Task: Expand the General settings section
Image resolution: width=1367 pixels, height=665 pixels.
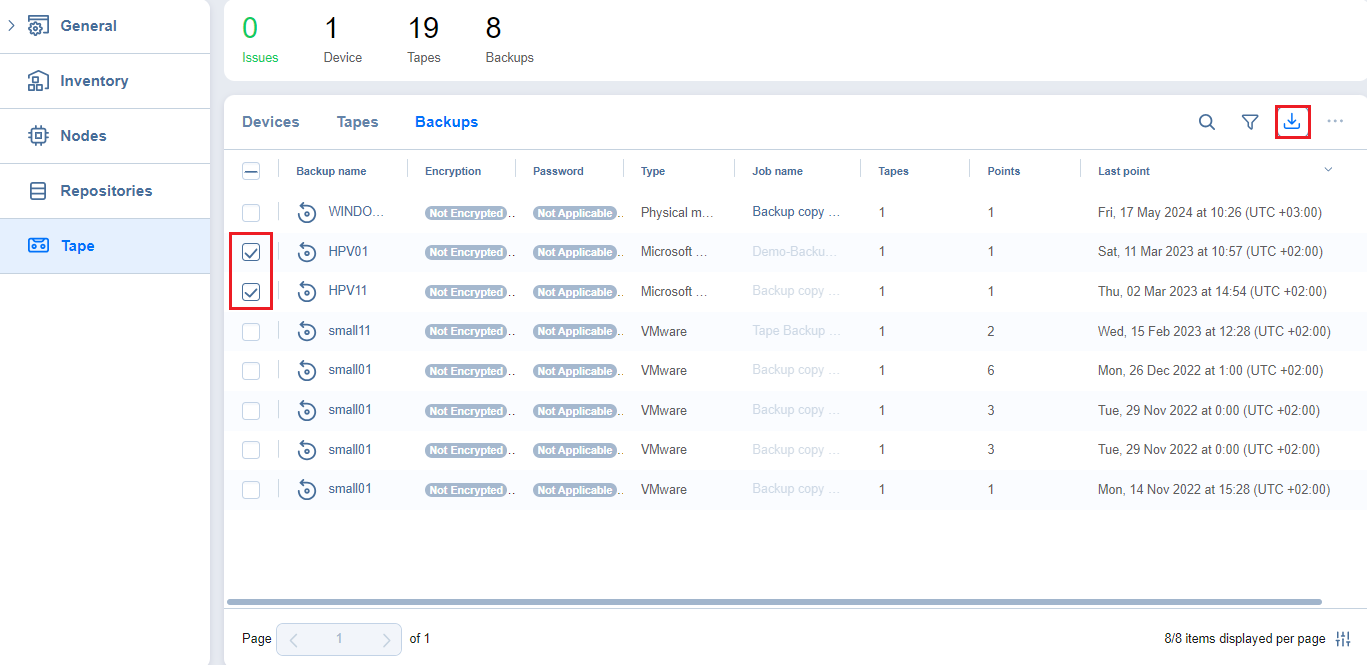Action: [12, 26]
